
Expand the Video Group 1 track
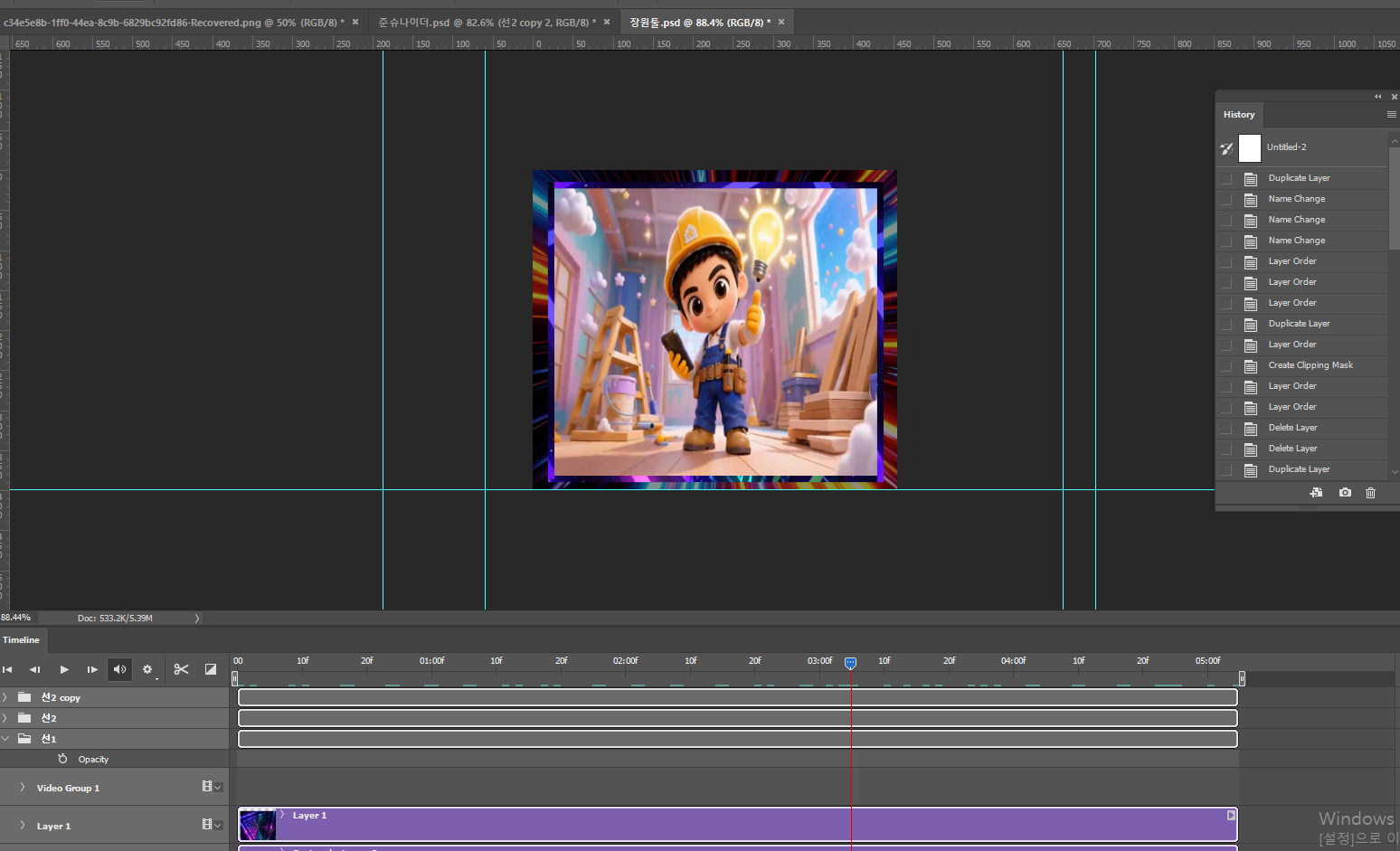(x=23, y=788)
